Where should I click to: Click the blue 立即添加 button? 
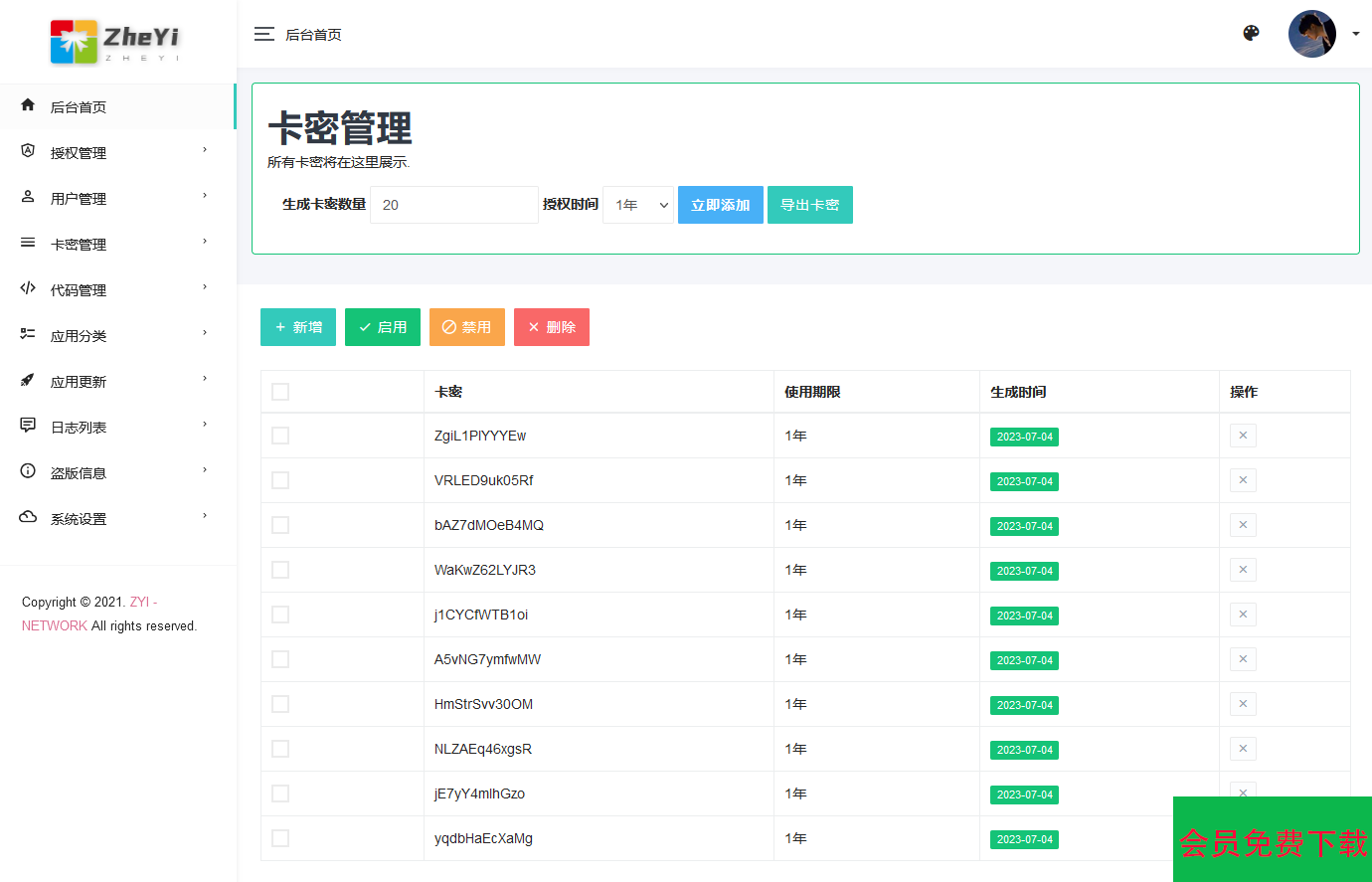click(x=720, y=205)
